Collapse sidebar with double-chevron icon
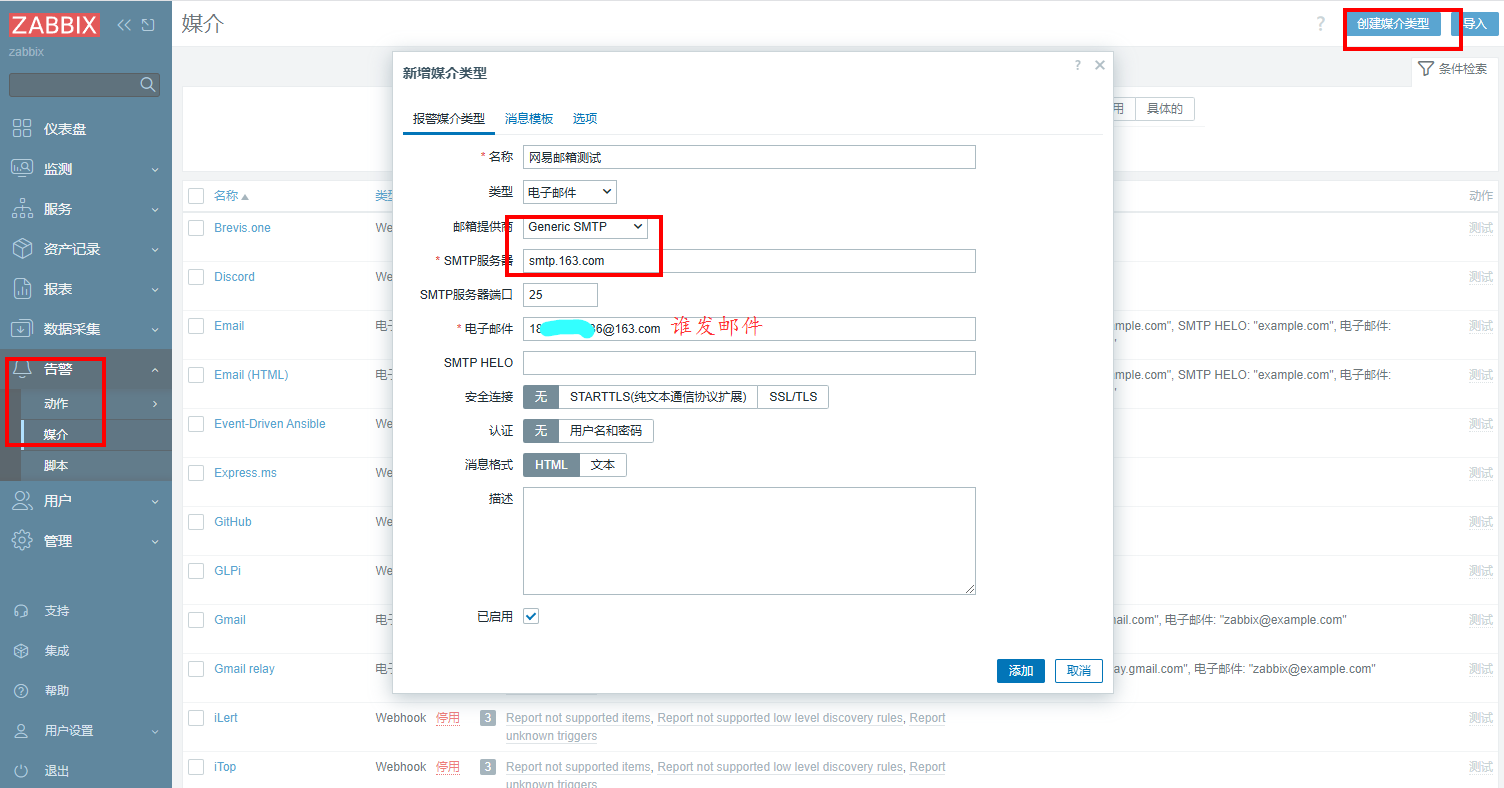The height and width of the screenshot is (788, 1504). tap(124, 25)
